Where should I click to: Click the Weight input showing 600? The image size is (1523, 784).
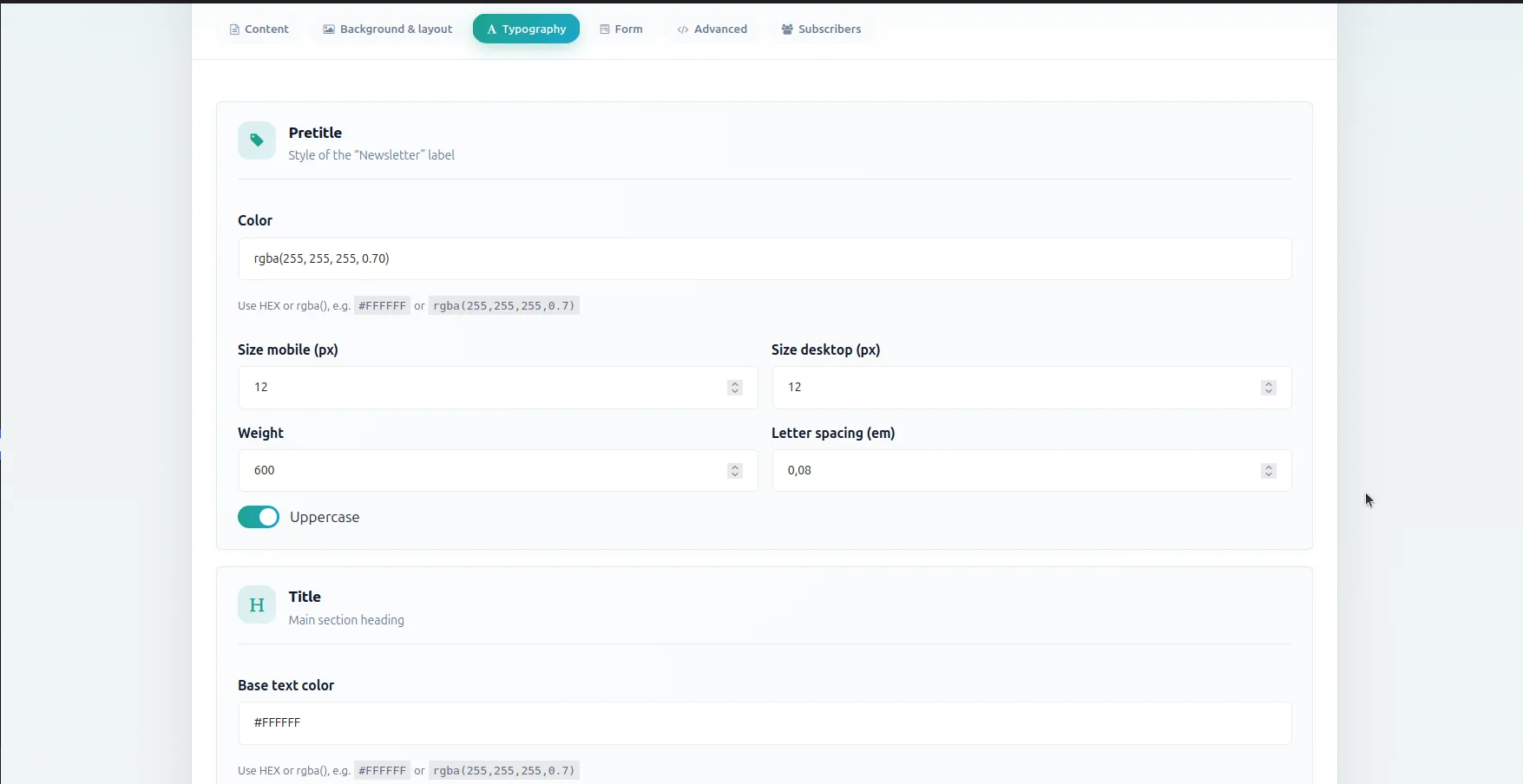pyautogui.click(x=497, y=471)
